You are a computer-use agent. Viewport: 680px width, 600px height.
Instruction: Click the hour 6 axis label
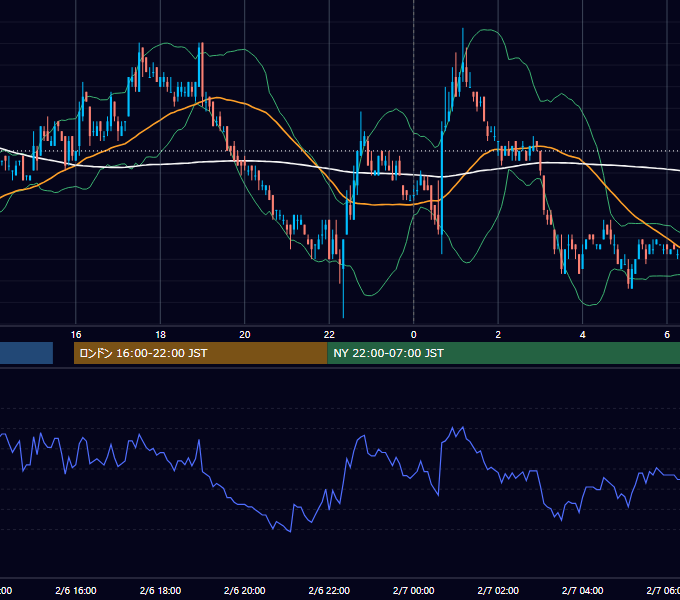[667, 335]
